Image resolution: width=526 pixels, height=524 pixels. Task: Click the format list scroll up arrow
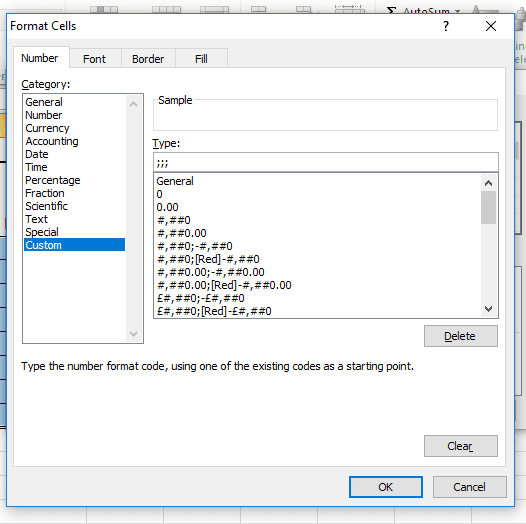(x=488, y=183)
